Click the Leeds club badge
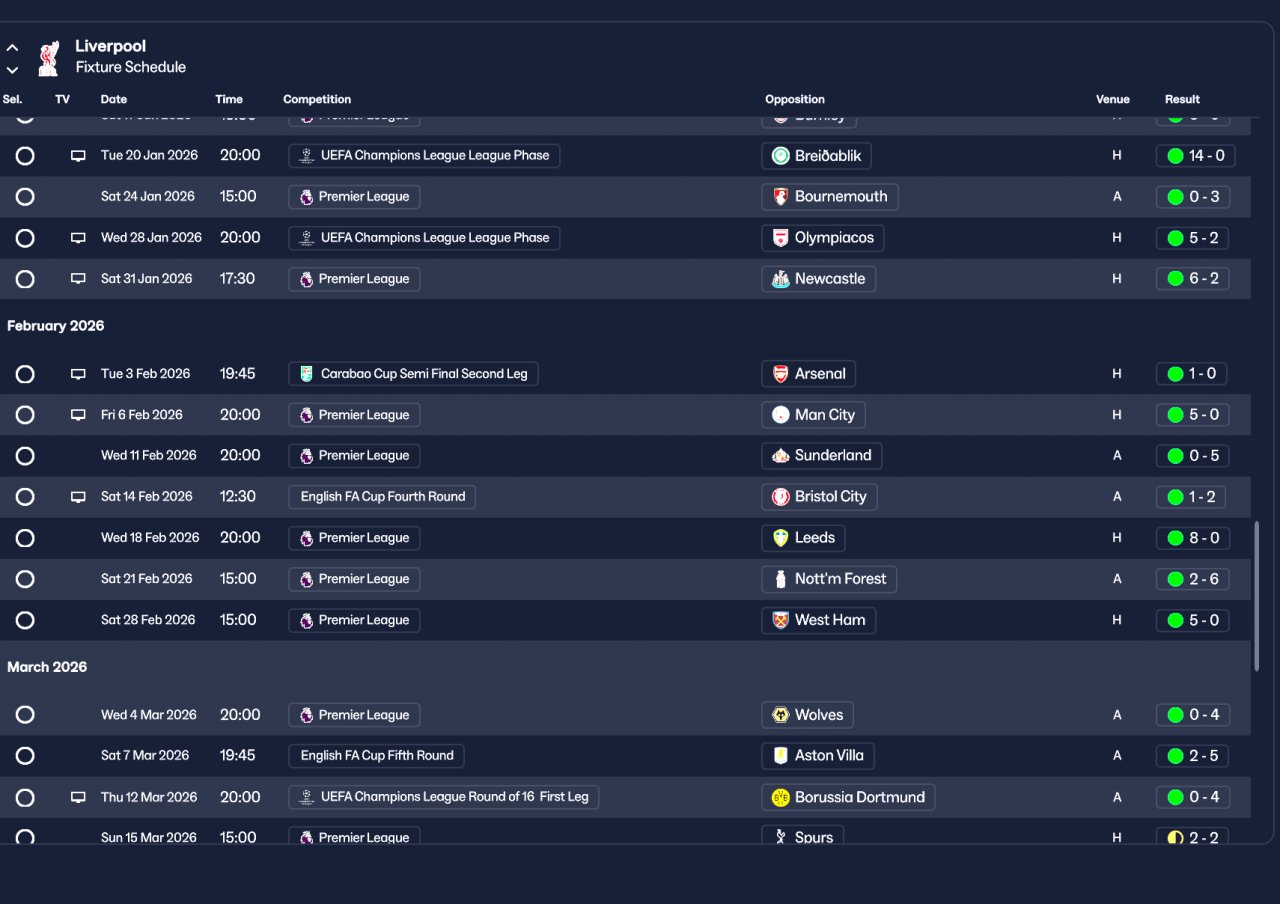The height and width of the screenshot is (904, 1280). tap(781, 538)
